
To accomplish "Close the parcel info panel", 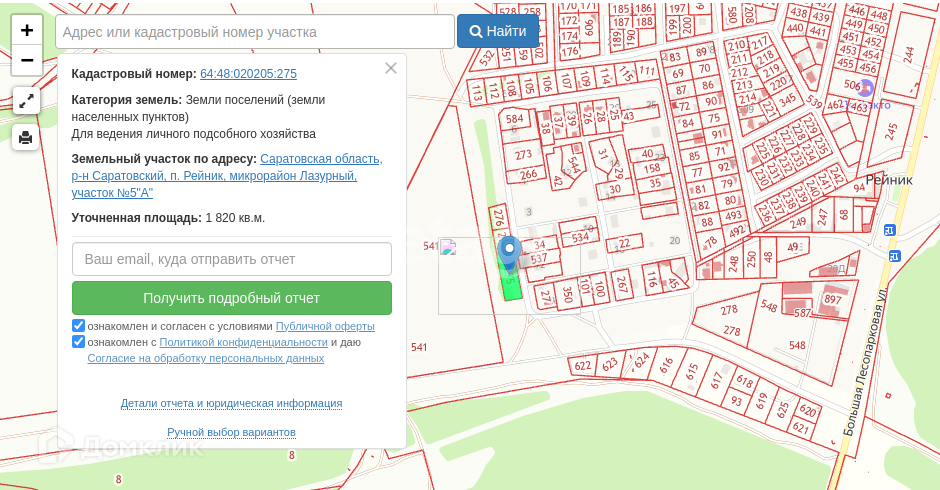I will point(391,68).
